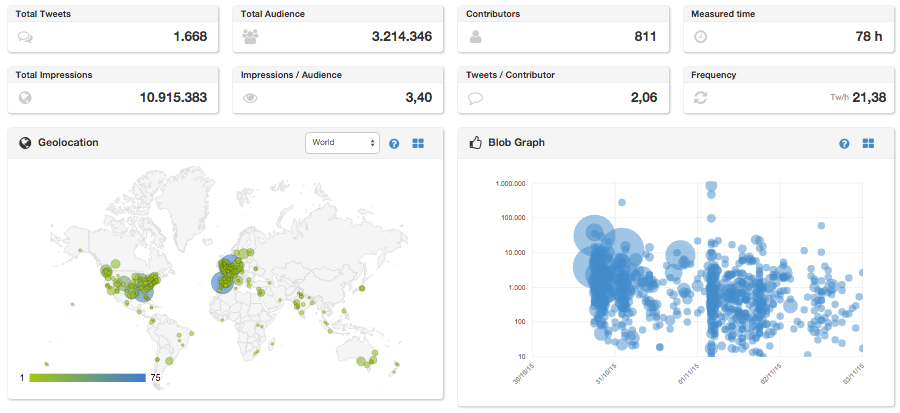Viewport: 900px width, 413px height.
Task: Click the Measured time card title
Action: pyautogui.click(x=723, y=14)
